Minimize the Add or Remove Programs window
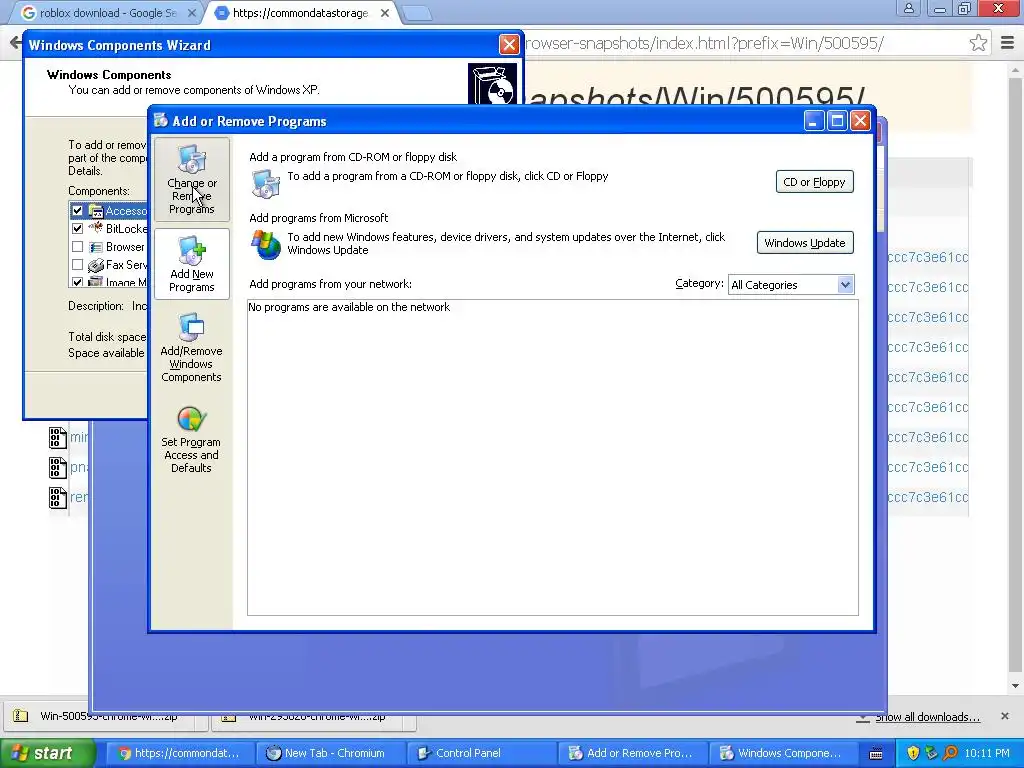 814,121
